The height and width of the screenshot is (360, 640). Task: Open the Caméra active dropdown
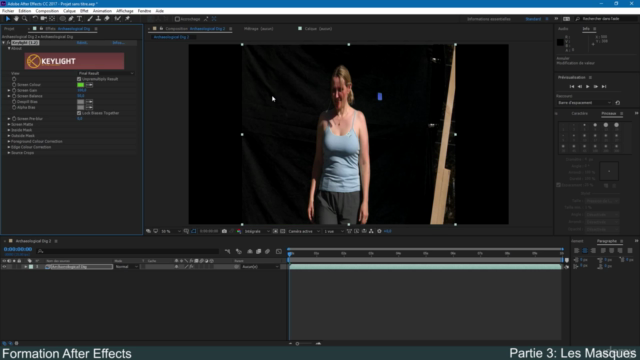click(x=304, y=231)
